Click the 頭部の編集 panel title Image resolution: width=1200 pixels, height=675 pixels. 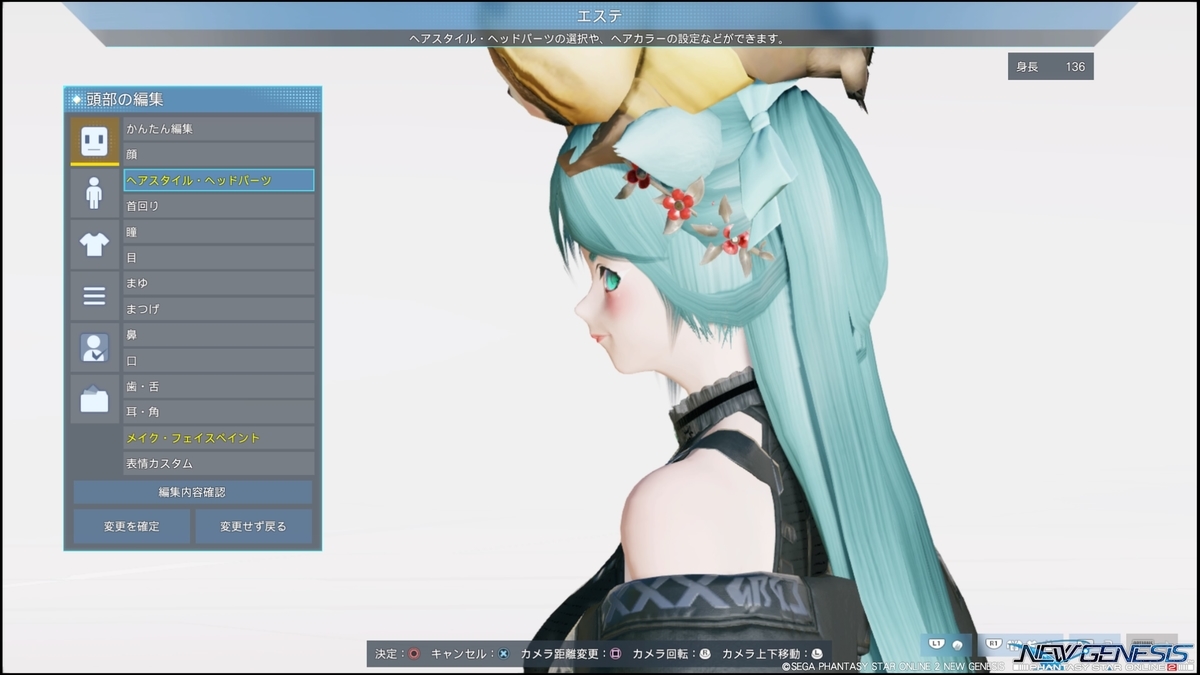coord(125,99)
